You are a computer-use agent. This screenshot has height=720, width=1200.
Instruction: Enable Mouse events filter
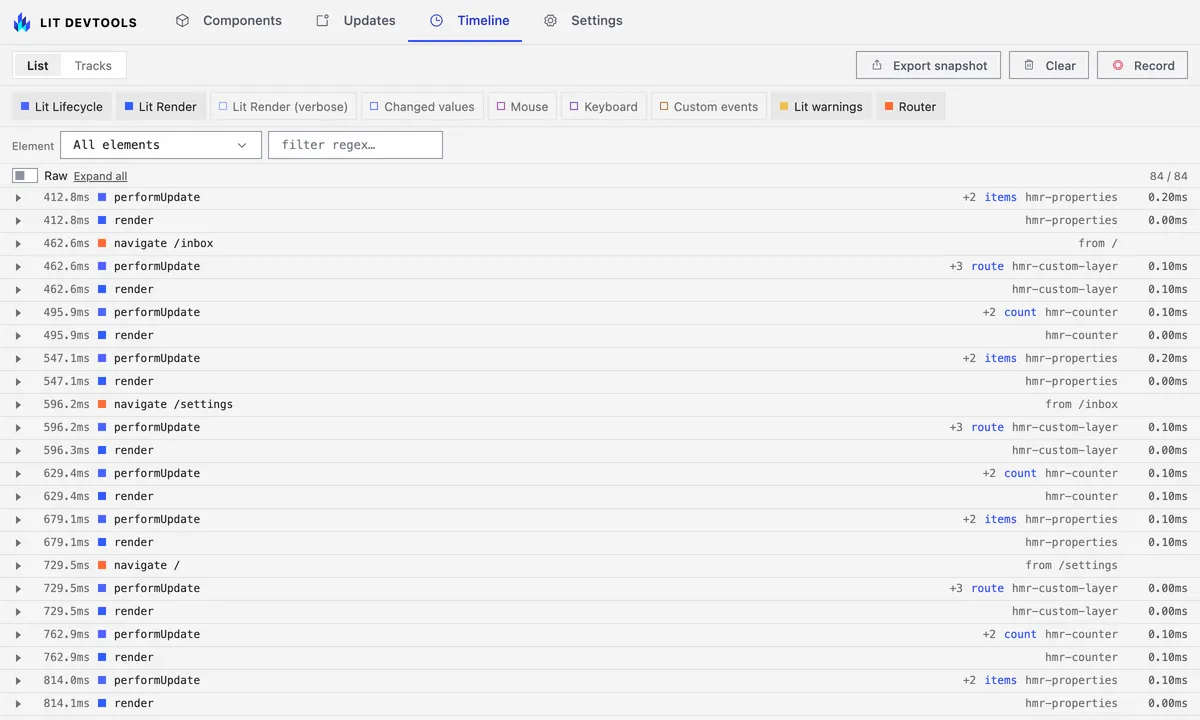pos(522,106)
